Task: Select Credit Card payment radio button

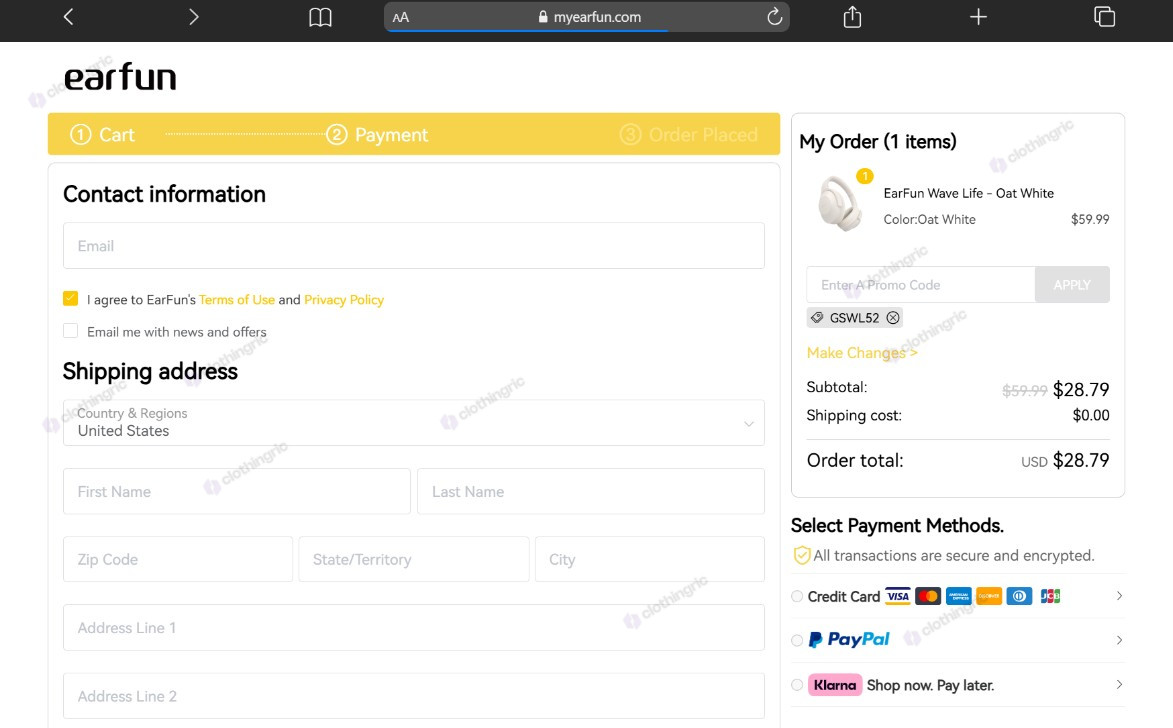Action: [797, 596]
